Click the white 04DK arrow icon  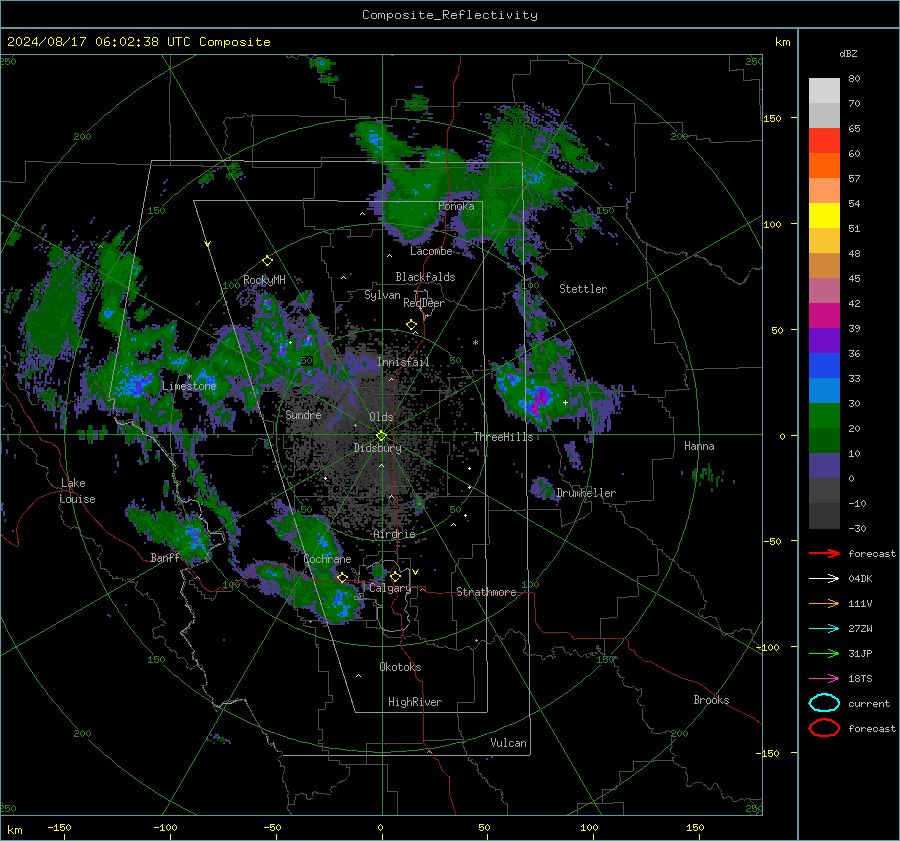(824, 578)
